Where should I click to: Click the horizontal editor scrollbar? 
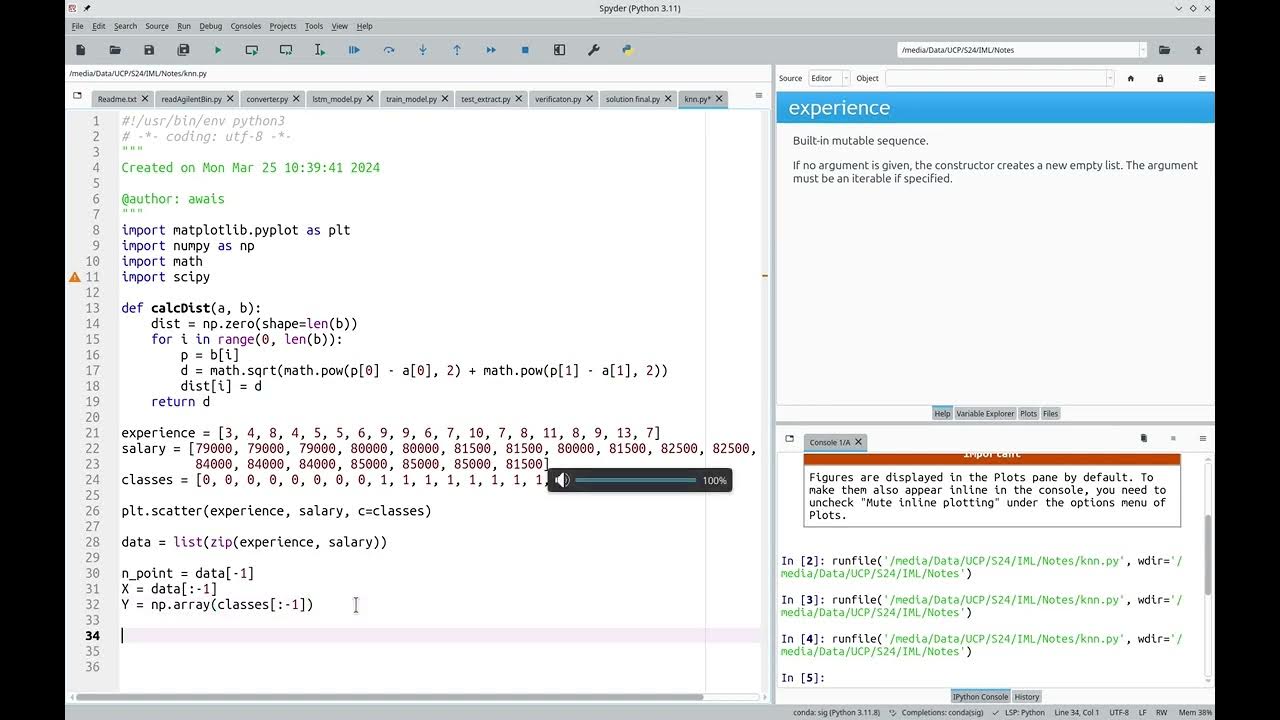[x=391, y=697]
